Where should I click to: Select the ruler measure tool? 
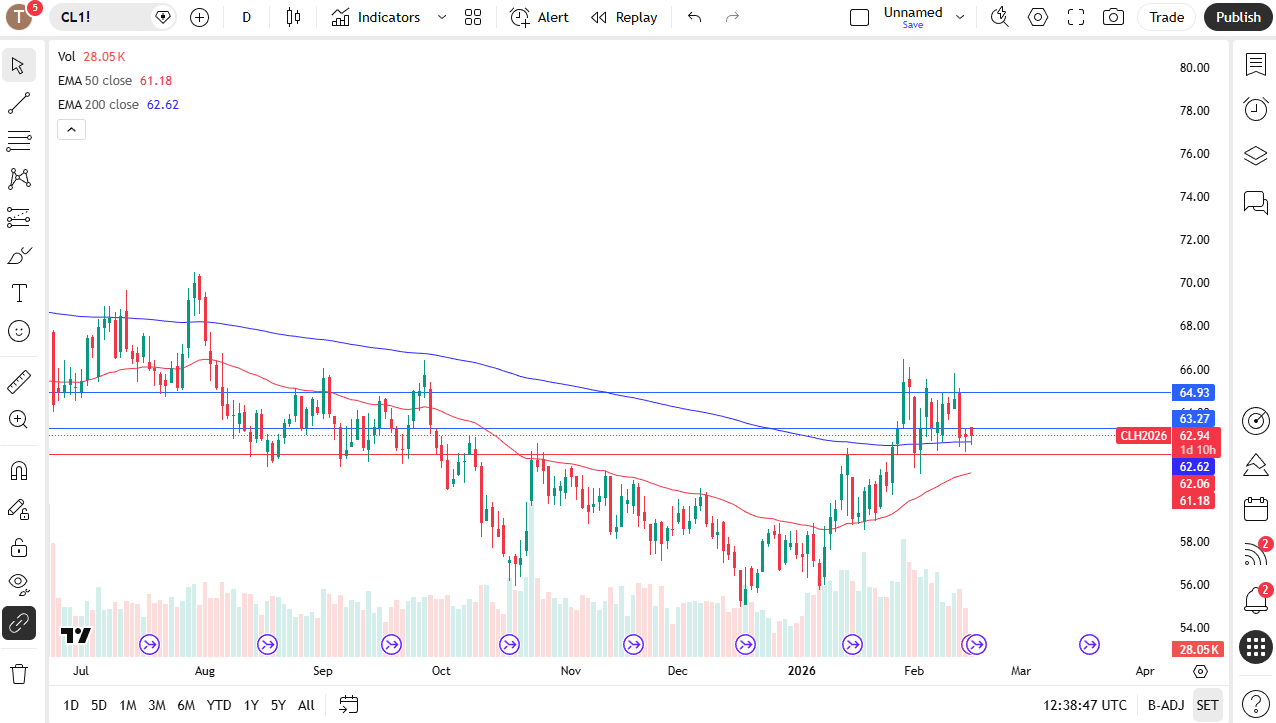tap(18, 381)
